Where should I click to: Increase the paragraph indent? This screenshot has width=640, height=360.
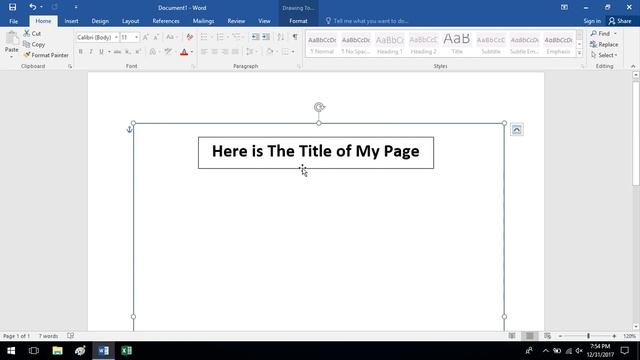[x=266, y=37]
